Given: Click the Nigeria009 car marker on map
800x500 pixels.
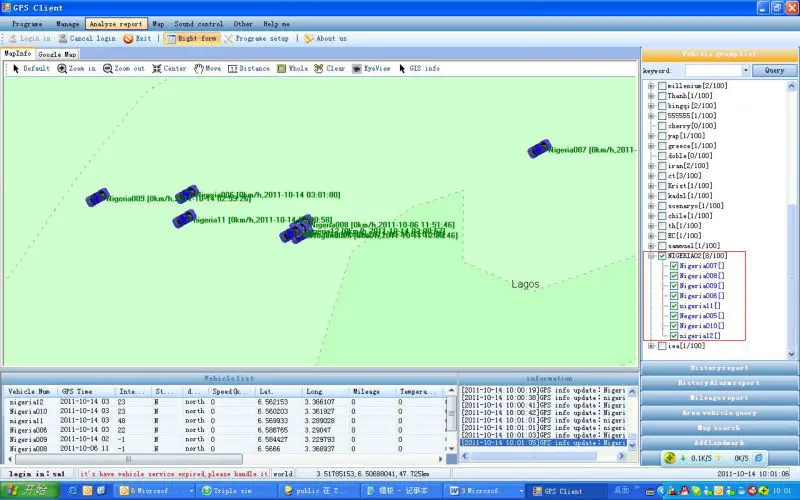Looking at the screenshot, I should (97, 197).
